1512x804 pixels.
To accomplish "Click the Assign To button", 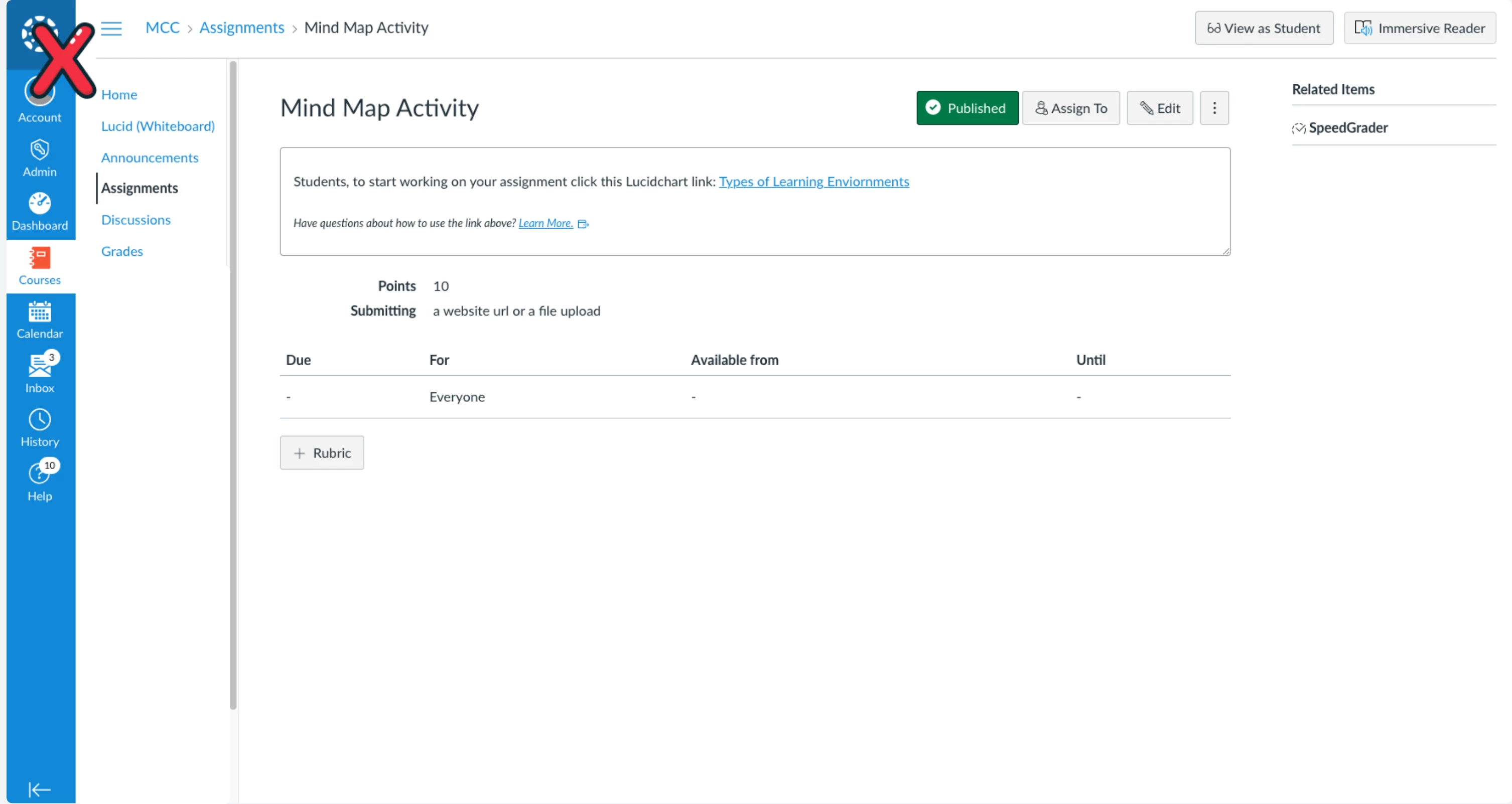I will 1070,108.
